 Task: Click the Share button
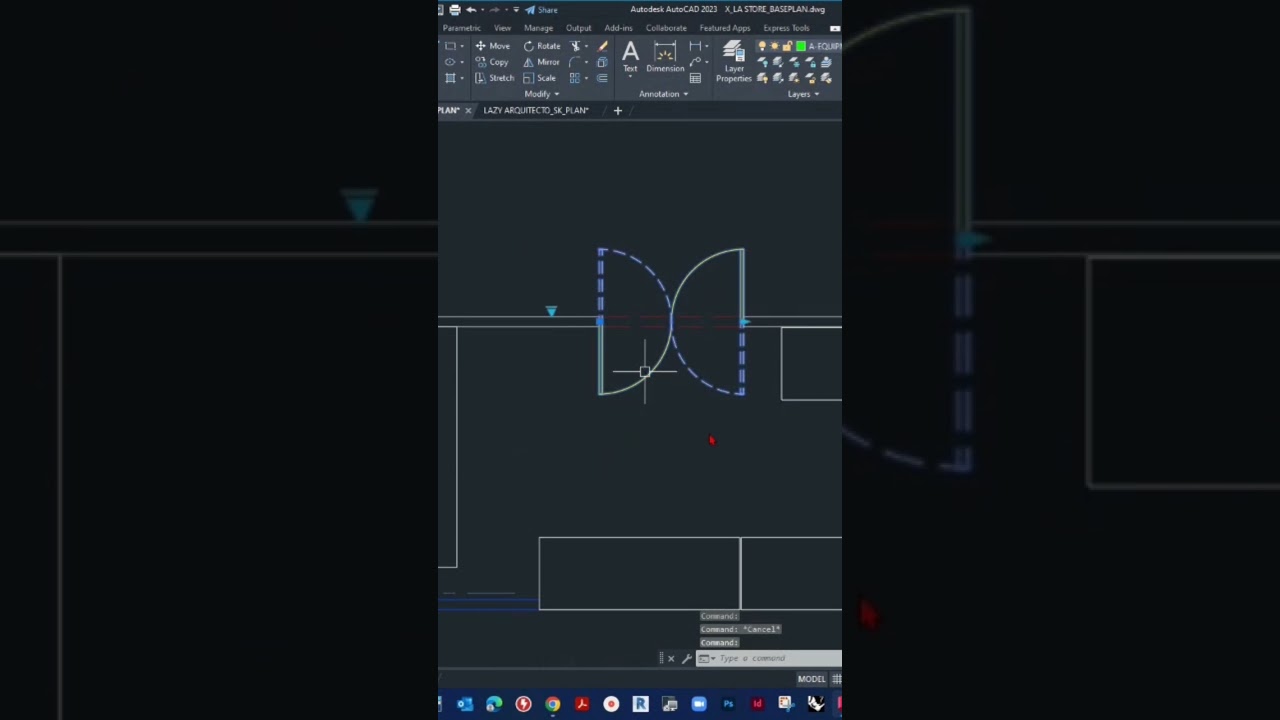coord(541,10)
